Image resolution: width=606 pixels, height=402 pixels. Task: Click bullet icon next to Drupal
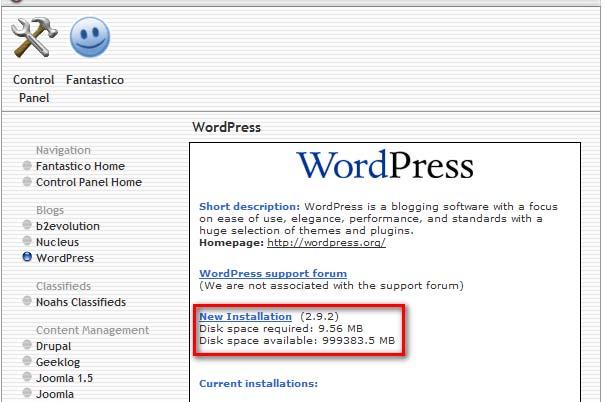click(27, 346)
